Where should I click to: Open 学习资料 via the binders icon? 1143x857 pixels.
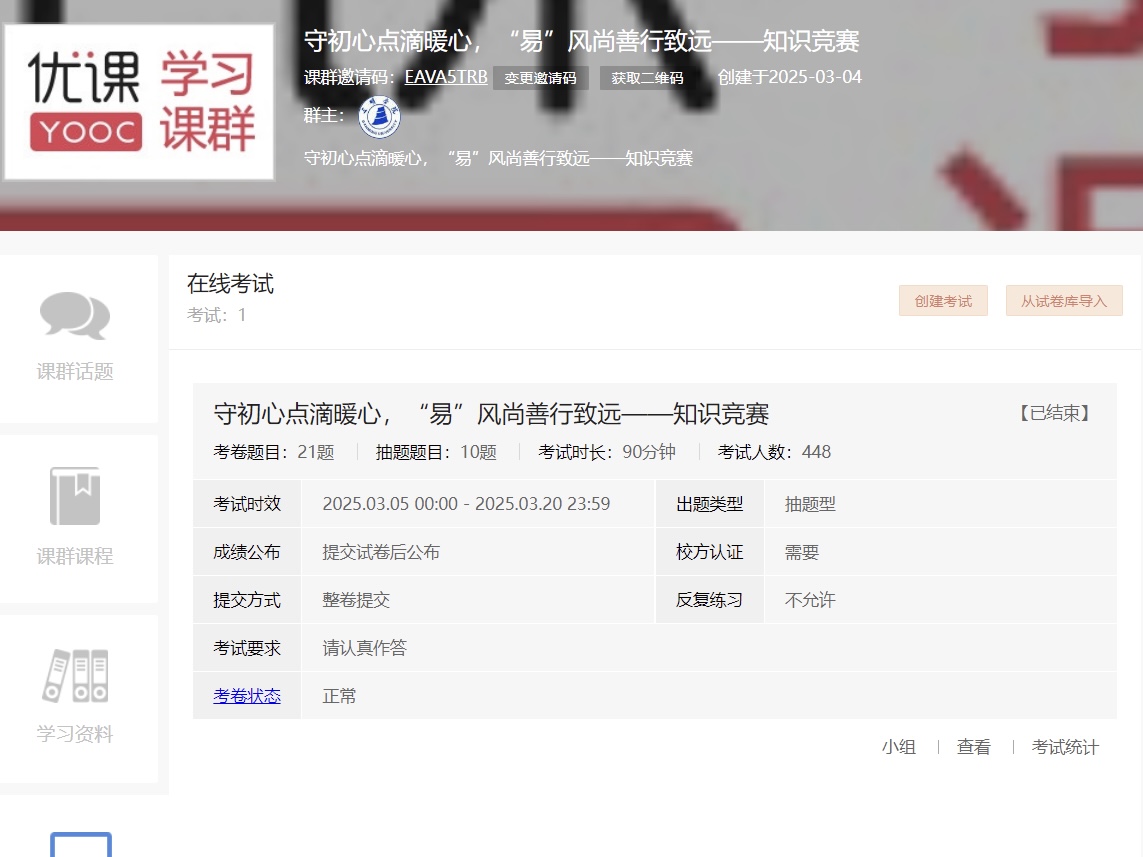(x=75, y=676)
